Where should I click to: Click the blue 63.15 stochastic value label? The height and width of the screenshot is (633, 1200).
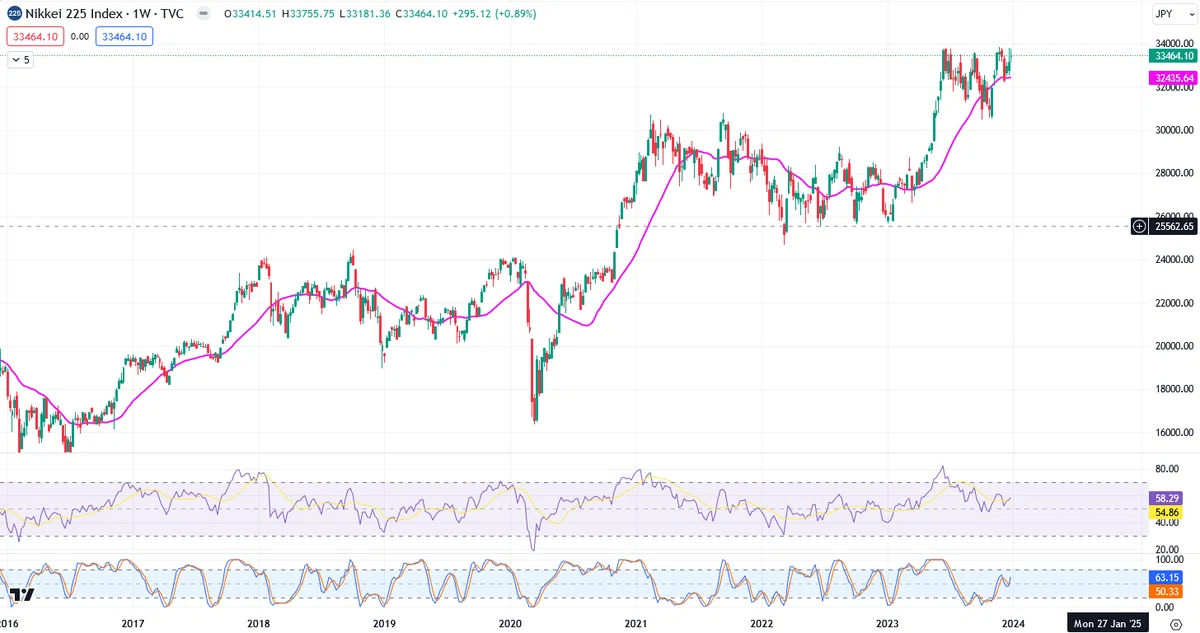point(1164,577)
